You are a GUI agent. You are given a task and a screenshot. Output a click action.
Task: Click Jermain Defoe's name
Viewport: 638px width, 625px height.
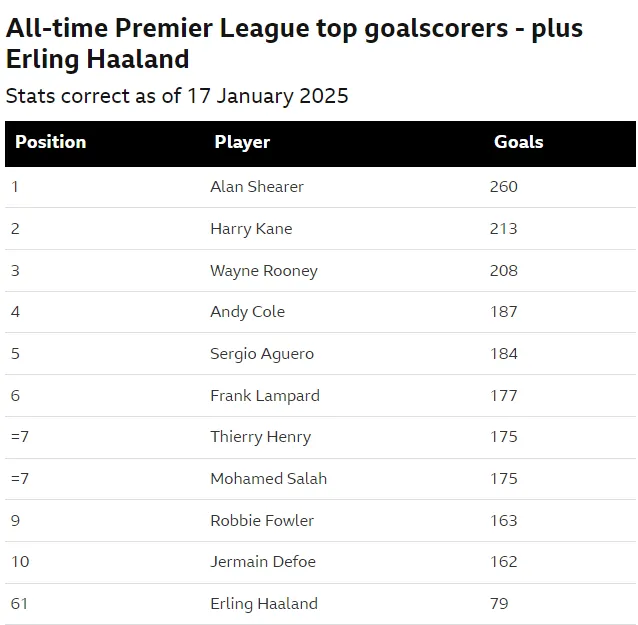click(x=263, y=562)
